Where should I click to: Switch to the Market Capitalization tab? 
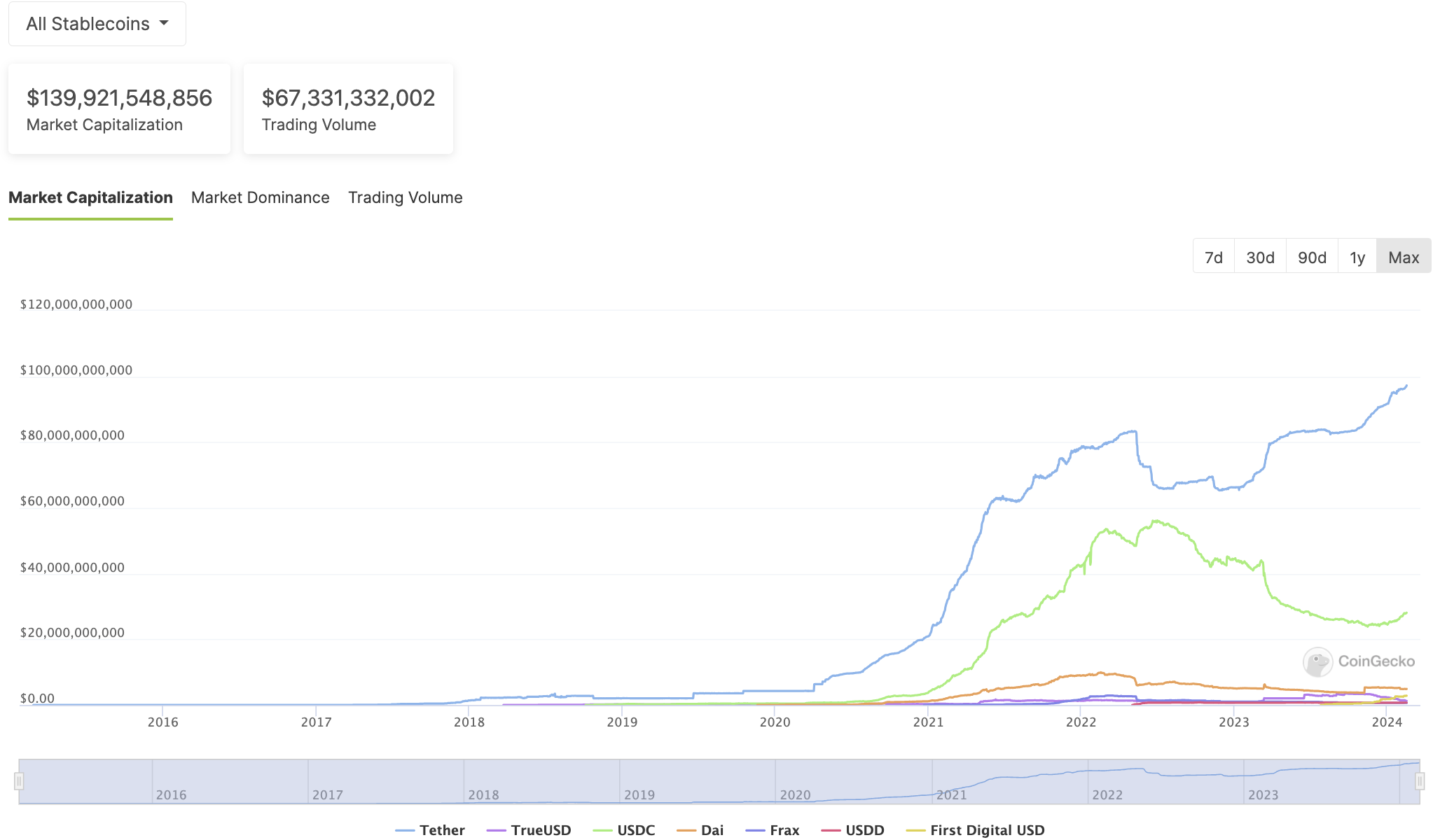click(90, 198)
